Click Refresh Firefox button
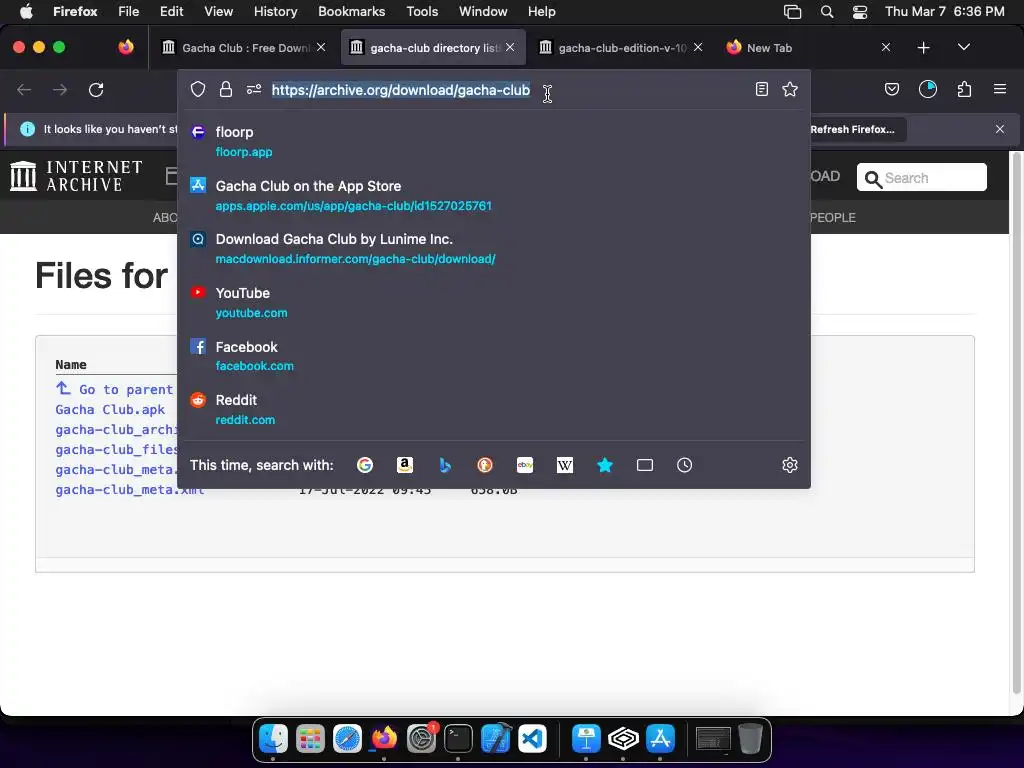 [x=852, y=129]
